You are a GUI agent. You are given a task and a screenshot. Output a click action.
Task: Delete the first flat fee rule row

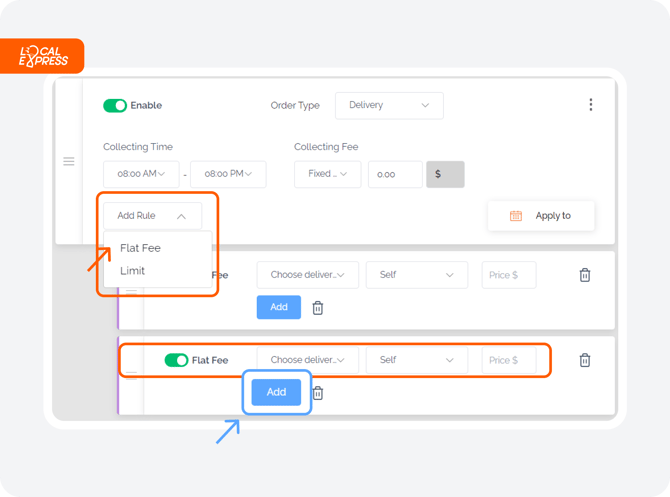585,275
